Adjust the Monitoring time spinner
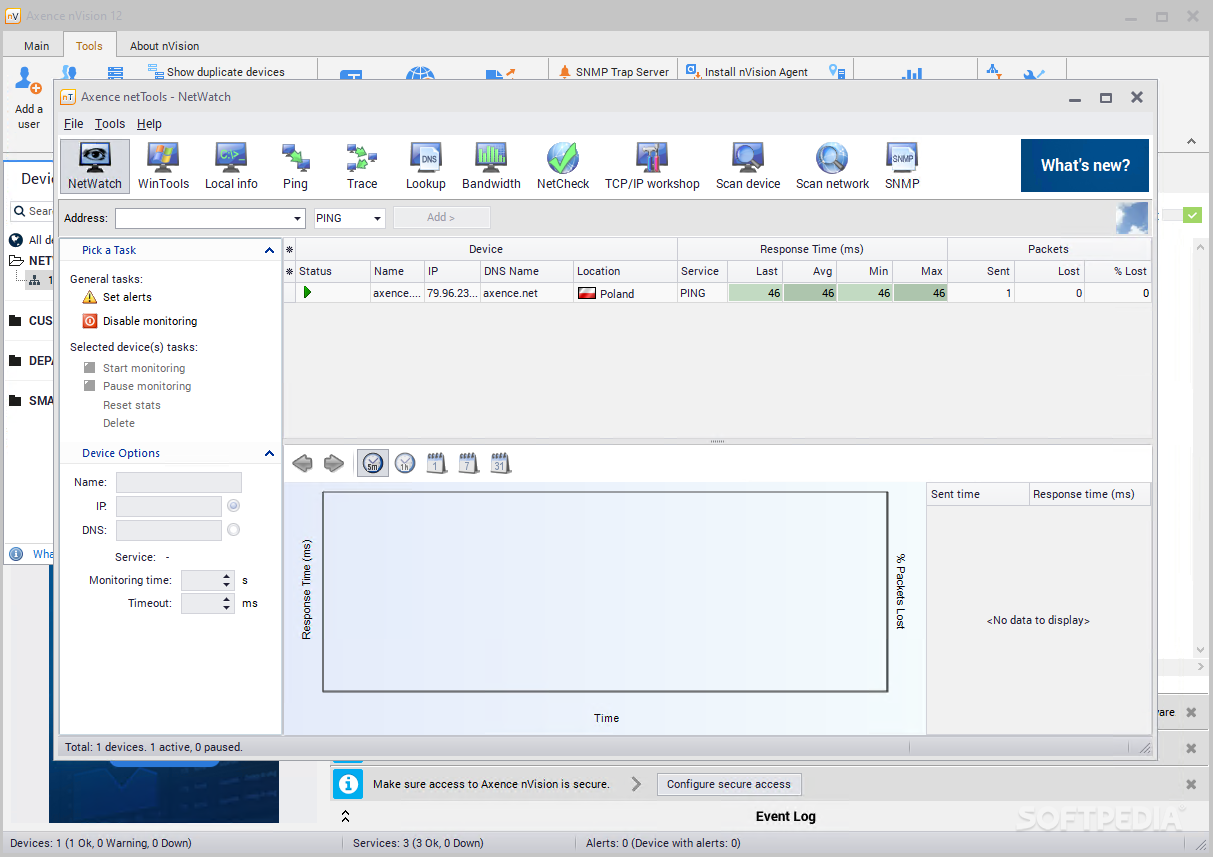The width and height of the screenshot is (1213, 857). 227,580
